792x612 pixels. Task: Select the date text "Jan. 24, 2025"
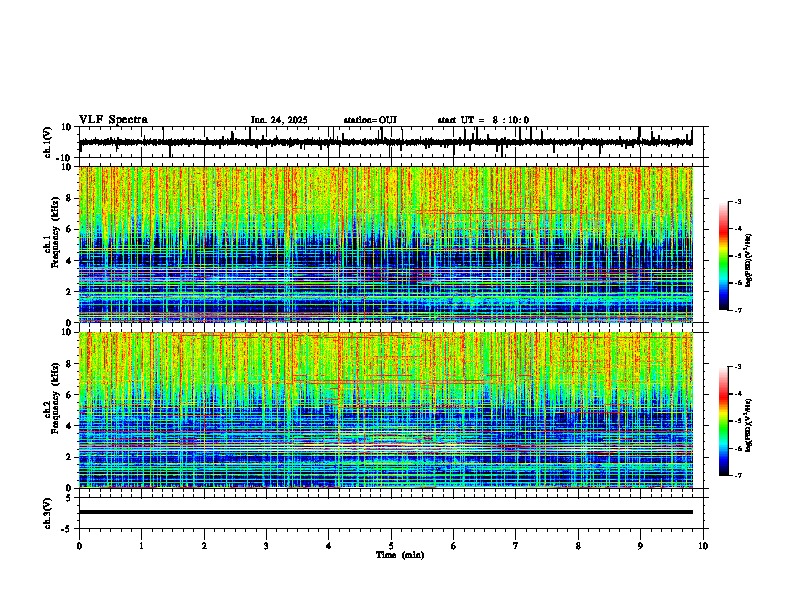point(279,120)
